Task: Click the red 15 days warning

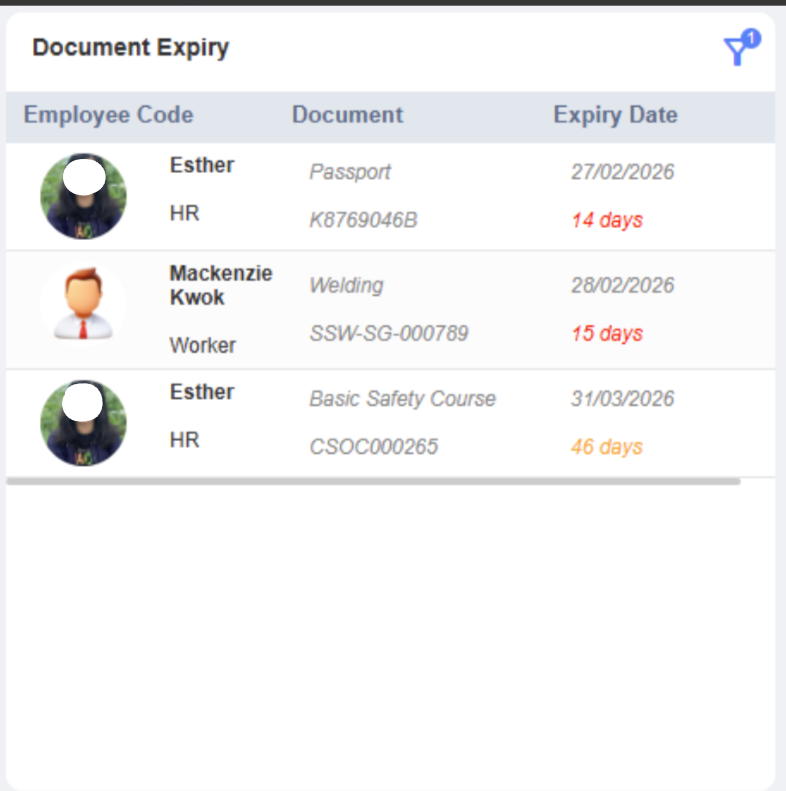Action: pyautogui.click(x=607, y=333)
